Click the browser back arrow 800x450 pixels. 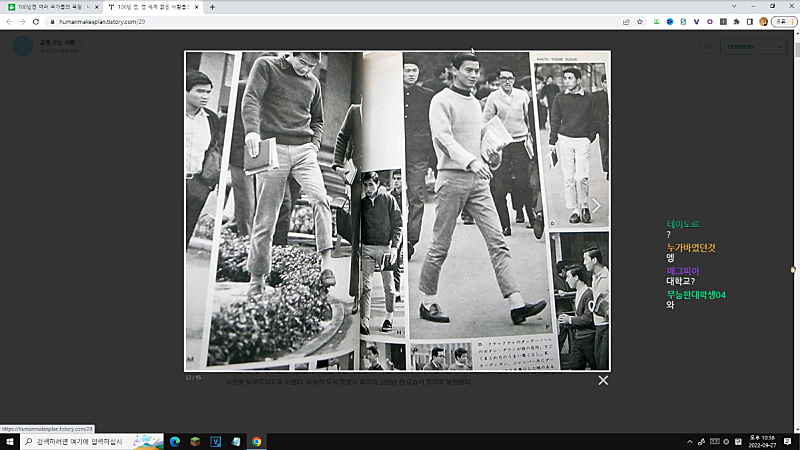pos(9,21)
